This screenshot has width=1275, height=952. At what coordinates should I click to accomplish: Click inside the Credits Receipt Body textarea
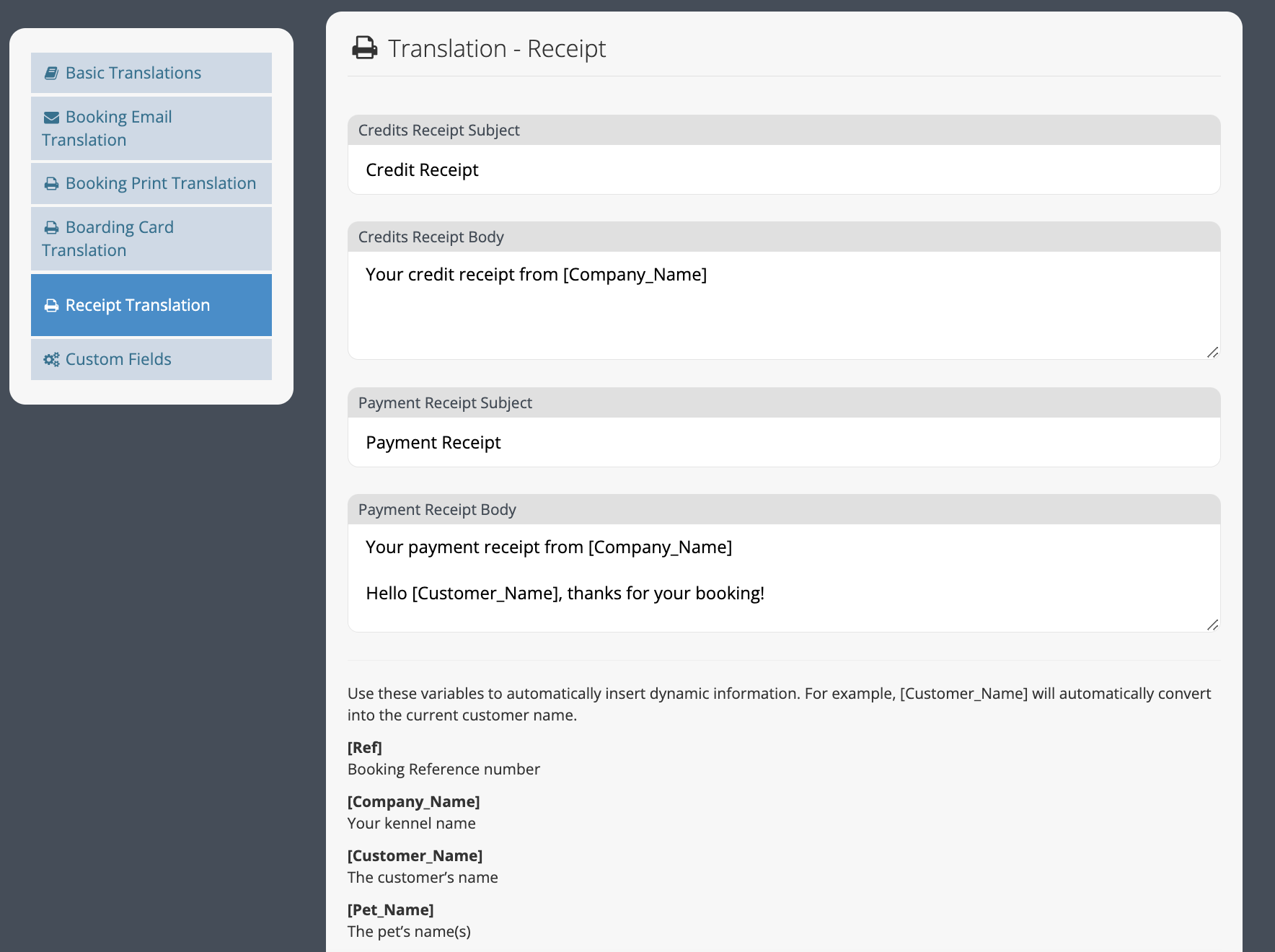(784, 305)
